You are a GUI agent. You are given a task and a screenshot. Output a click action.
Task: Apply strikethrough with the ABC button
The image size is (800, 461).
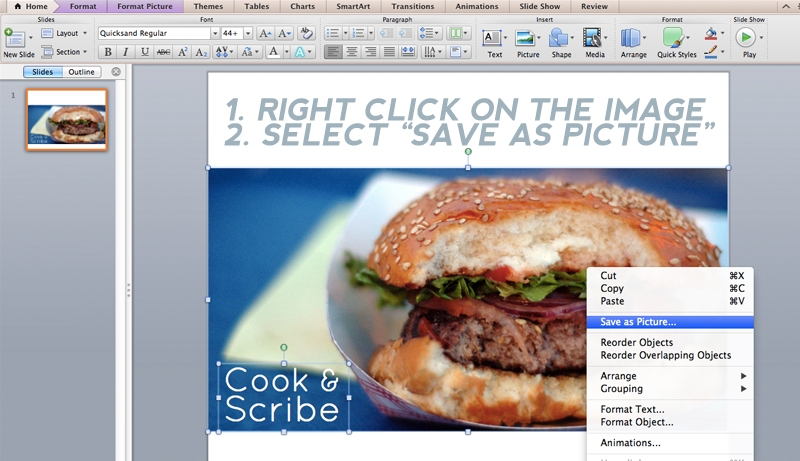click(x=163, y=52)
